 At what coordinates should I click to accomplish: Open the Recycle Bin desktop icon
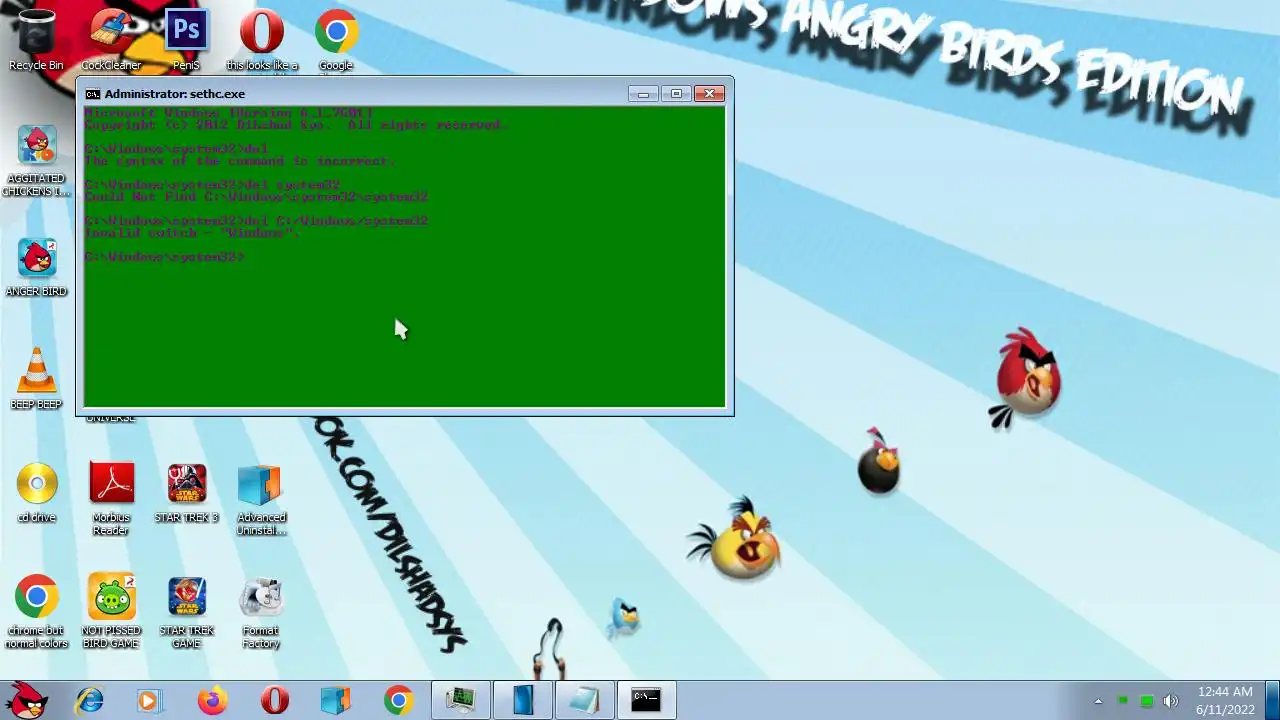[x=37, y=38]
